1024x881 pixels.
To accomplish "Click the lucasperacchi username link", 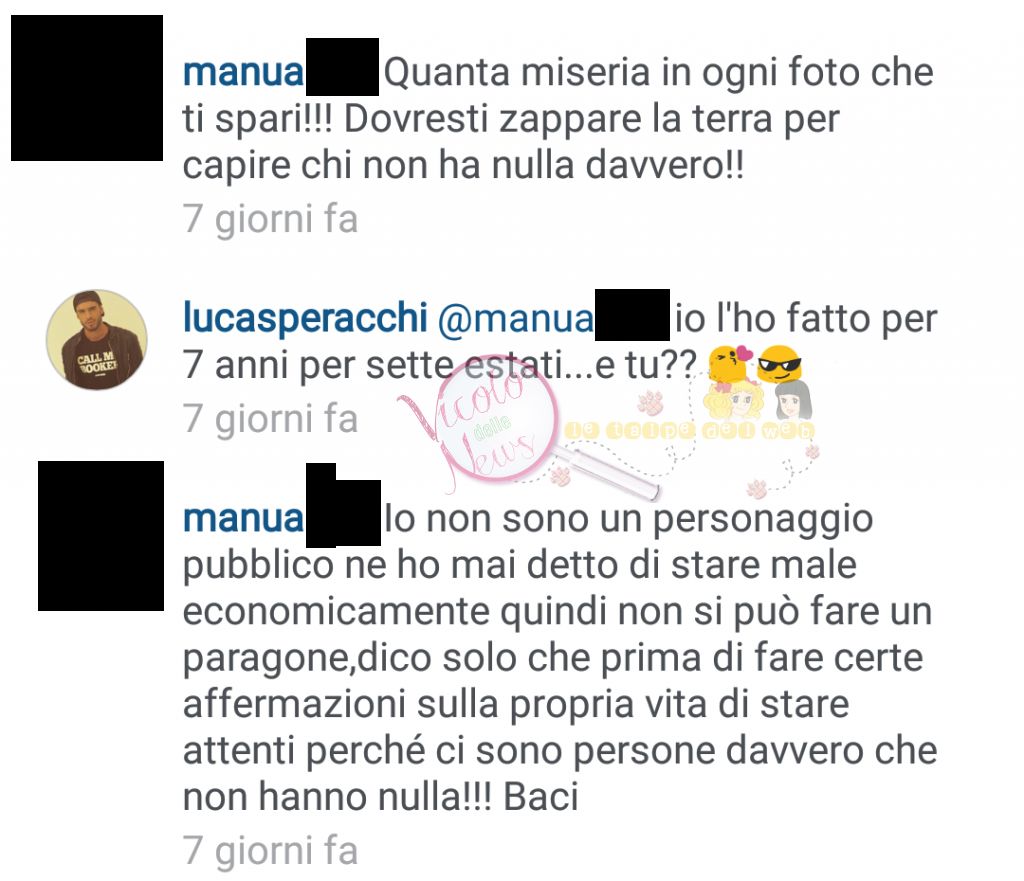I will point(306,318).
